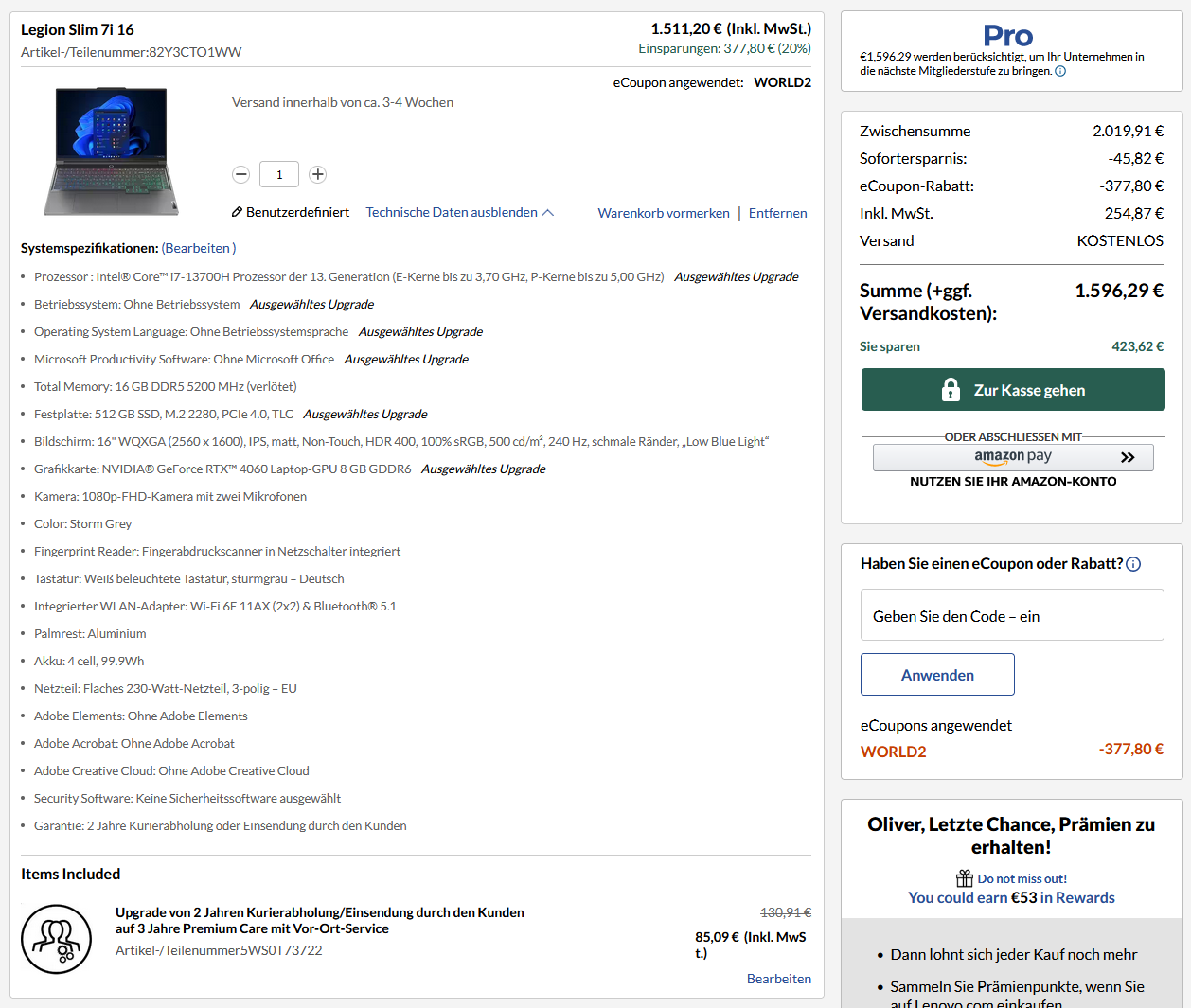This screenshot has height=1008, width=1191.
Task: Click the Versand KOSTENLOS value
Action: point(1120,240)
